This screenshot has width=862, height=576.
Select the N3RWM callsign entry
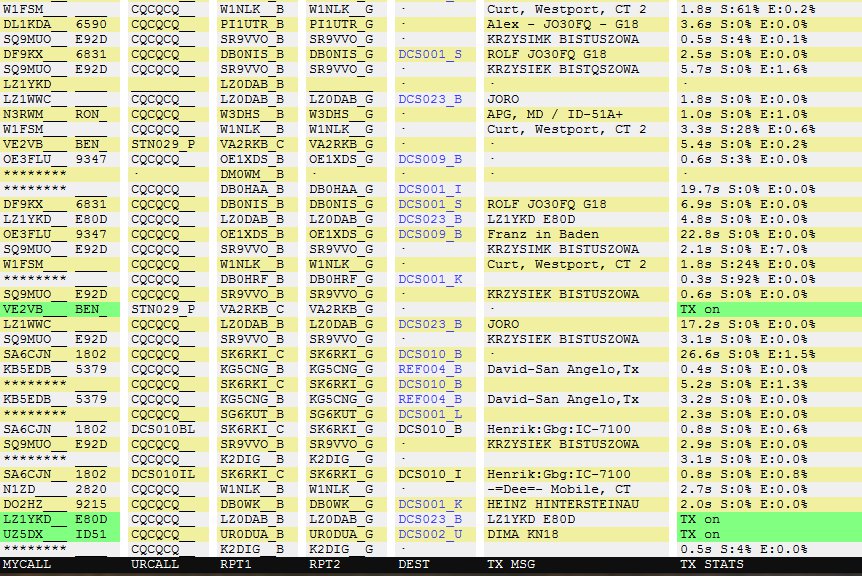[27, 114]
